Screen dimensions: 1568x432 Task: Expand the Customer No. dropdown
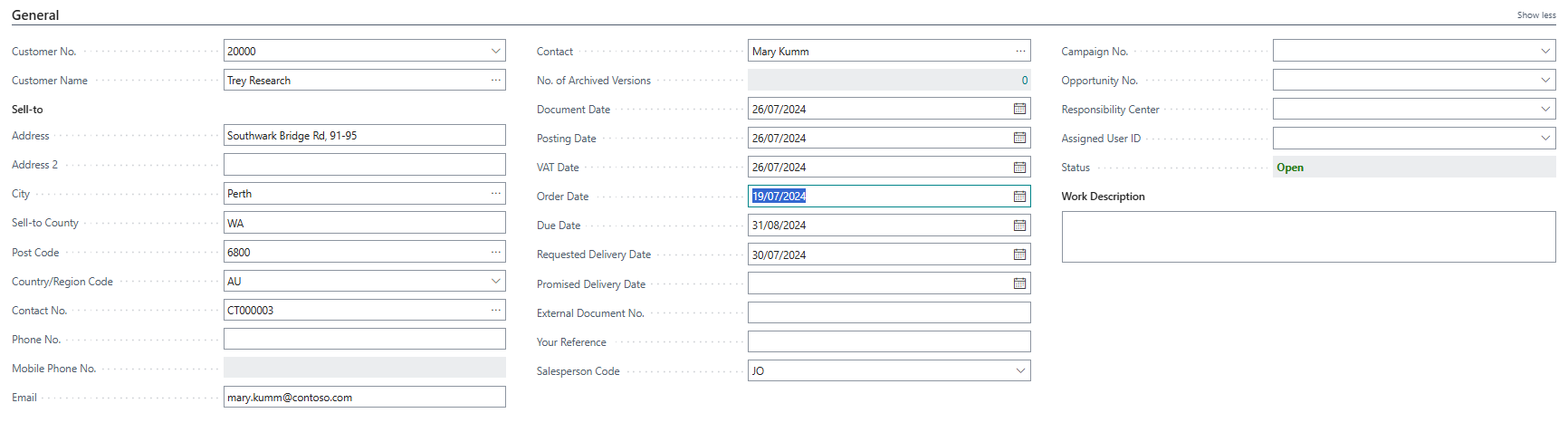[x=495, y=51]
